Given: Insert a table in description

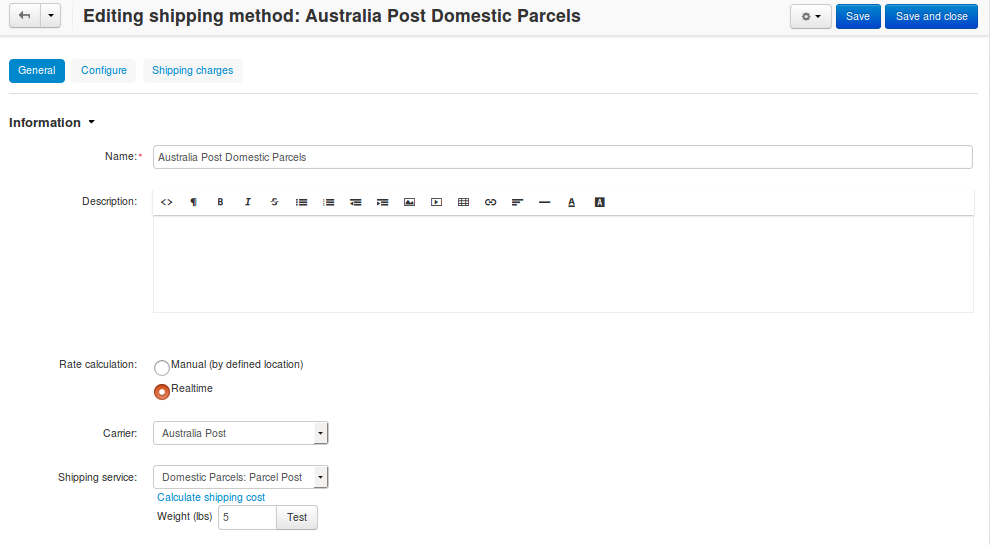Looking at the screenshot, I should (463, 202).
